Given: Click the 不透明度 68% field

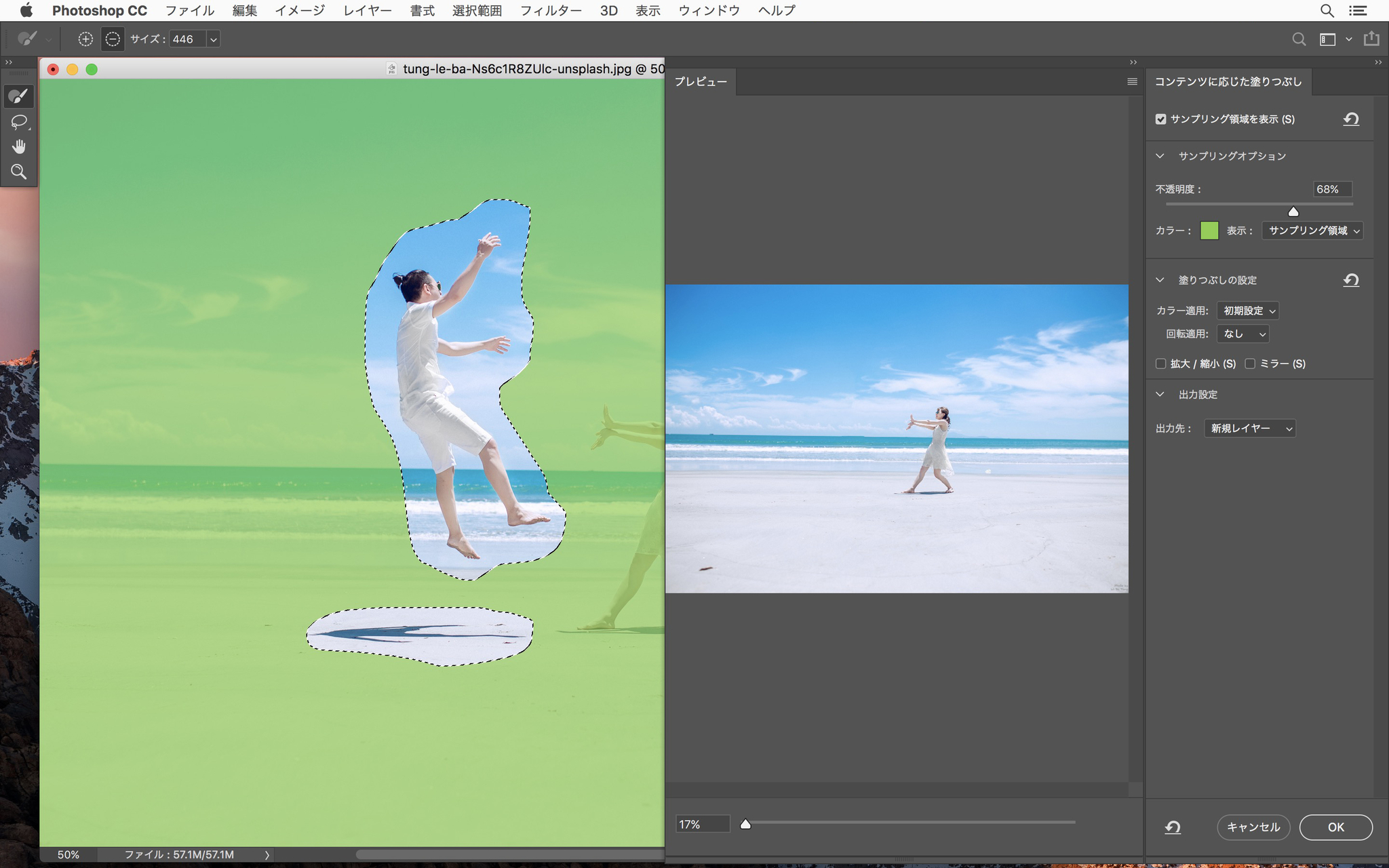Looking at the screenshot, I should click(x=1332, y=189).
